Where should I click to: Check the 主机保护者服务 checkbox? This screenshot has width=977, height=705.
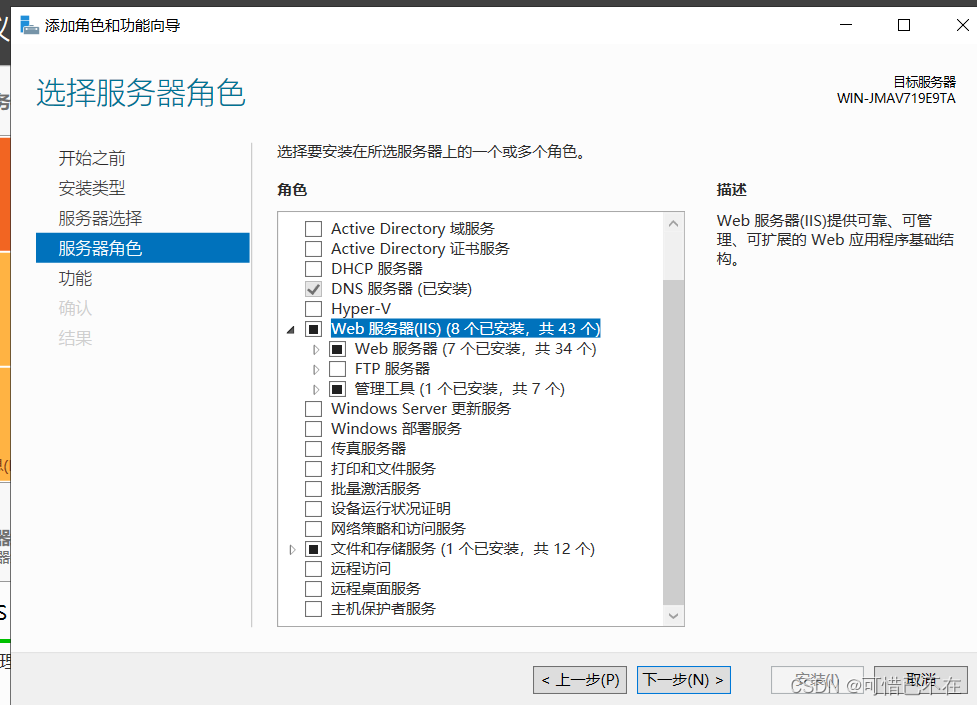pyautogui.click(x=313, y=608)
